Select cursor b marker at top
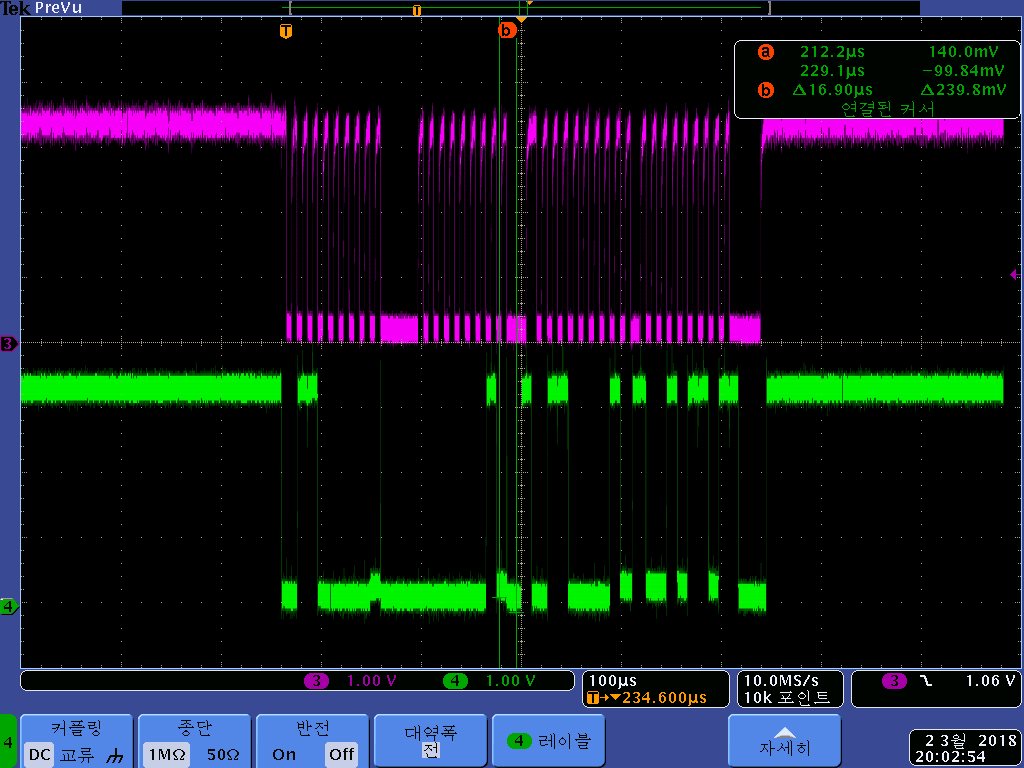Screen dimensions: 1024x768 (x=506, y=31)
